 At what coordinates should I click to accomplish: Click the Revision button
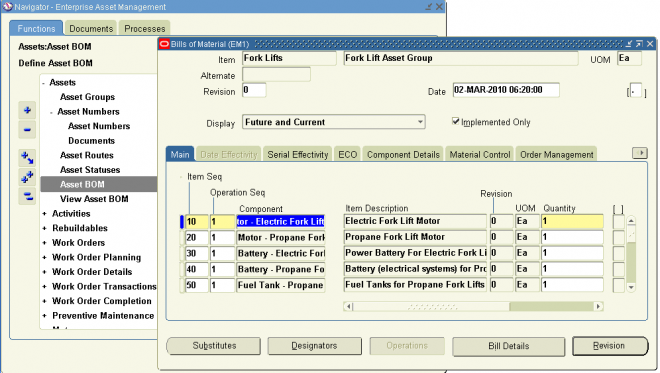(x=609, y=346)
